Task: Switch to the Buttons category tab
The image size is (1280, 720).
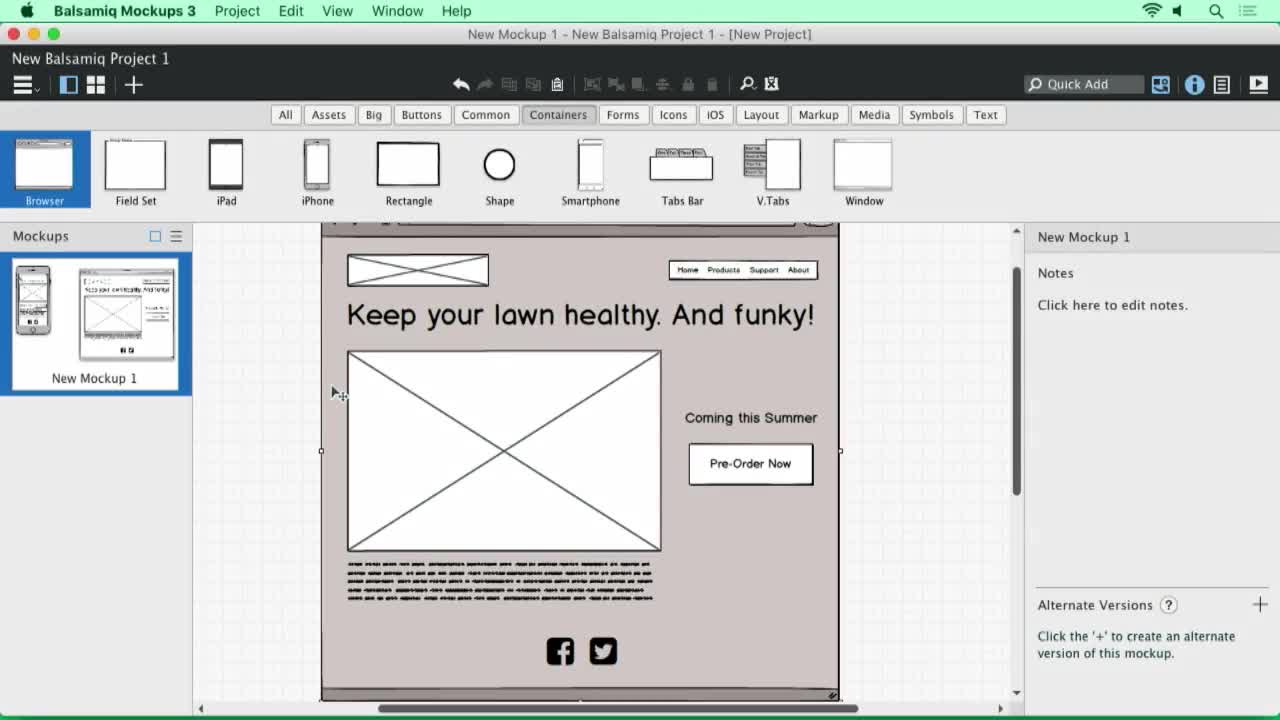Action: point(421,114)
